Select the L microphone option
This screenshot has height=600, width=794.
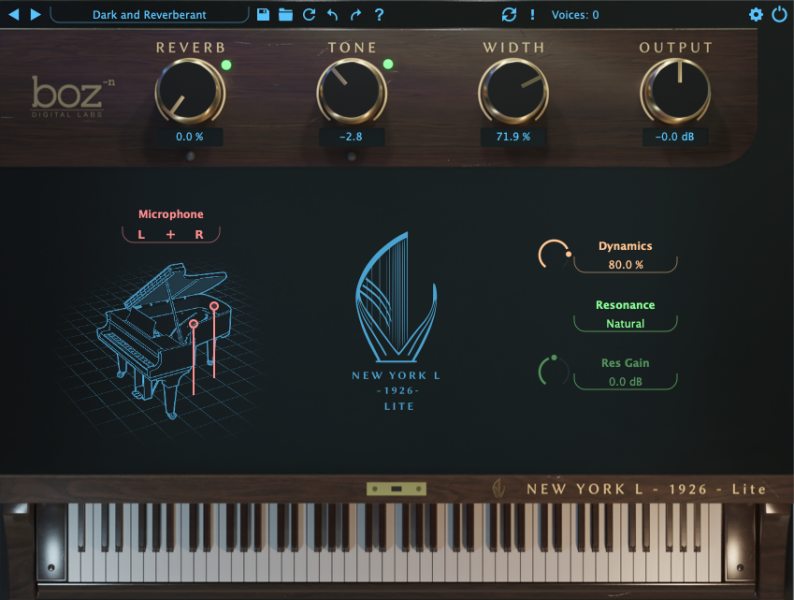(141, 234)
